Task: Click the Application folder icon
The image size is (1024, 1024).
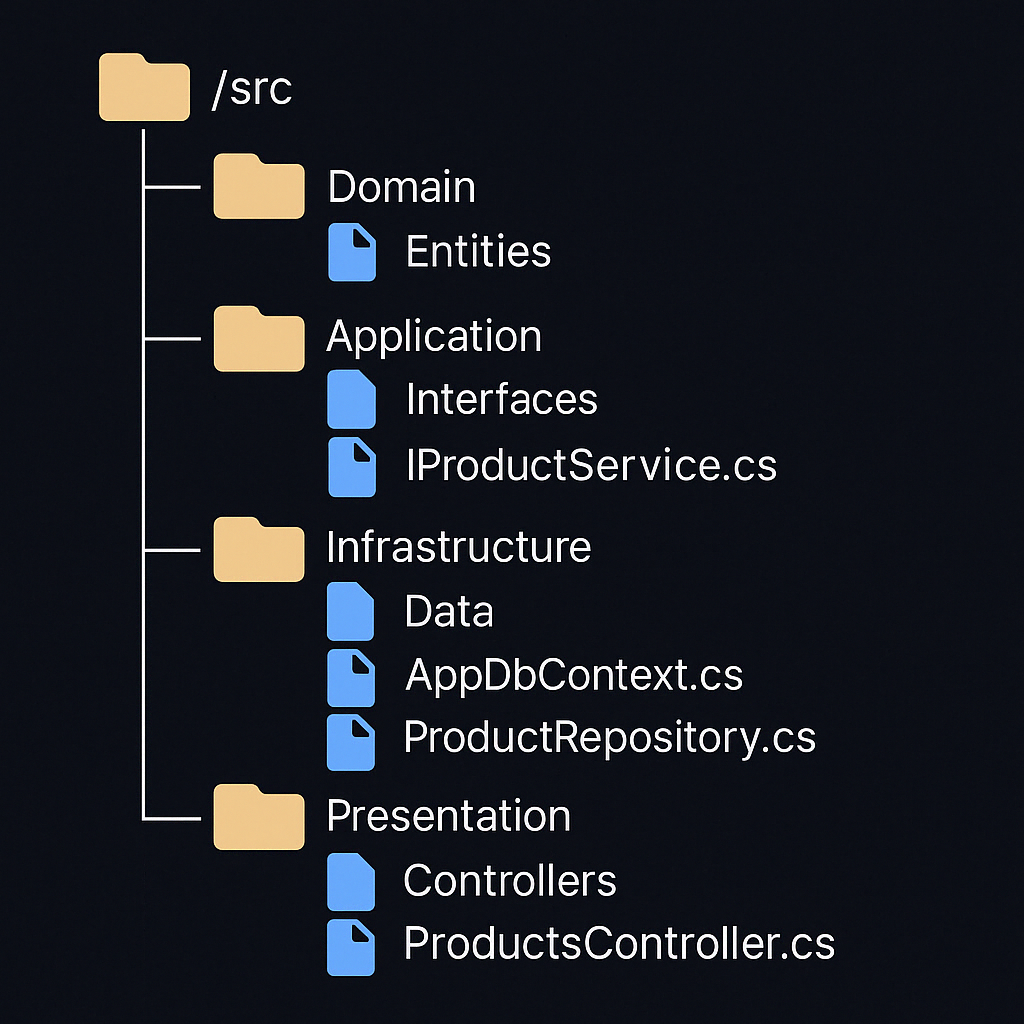Action: click(x=259, y=338)
